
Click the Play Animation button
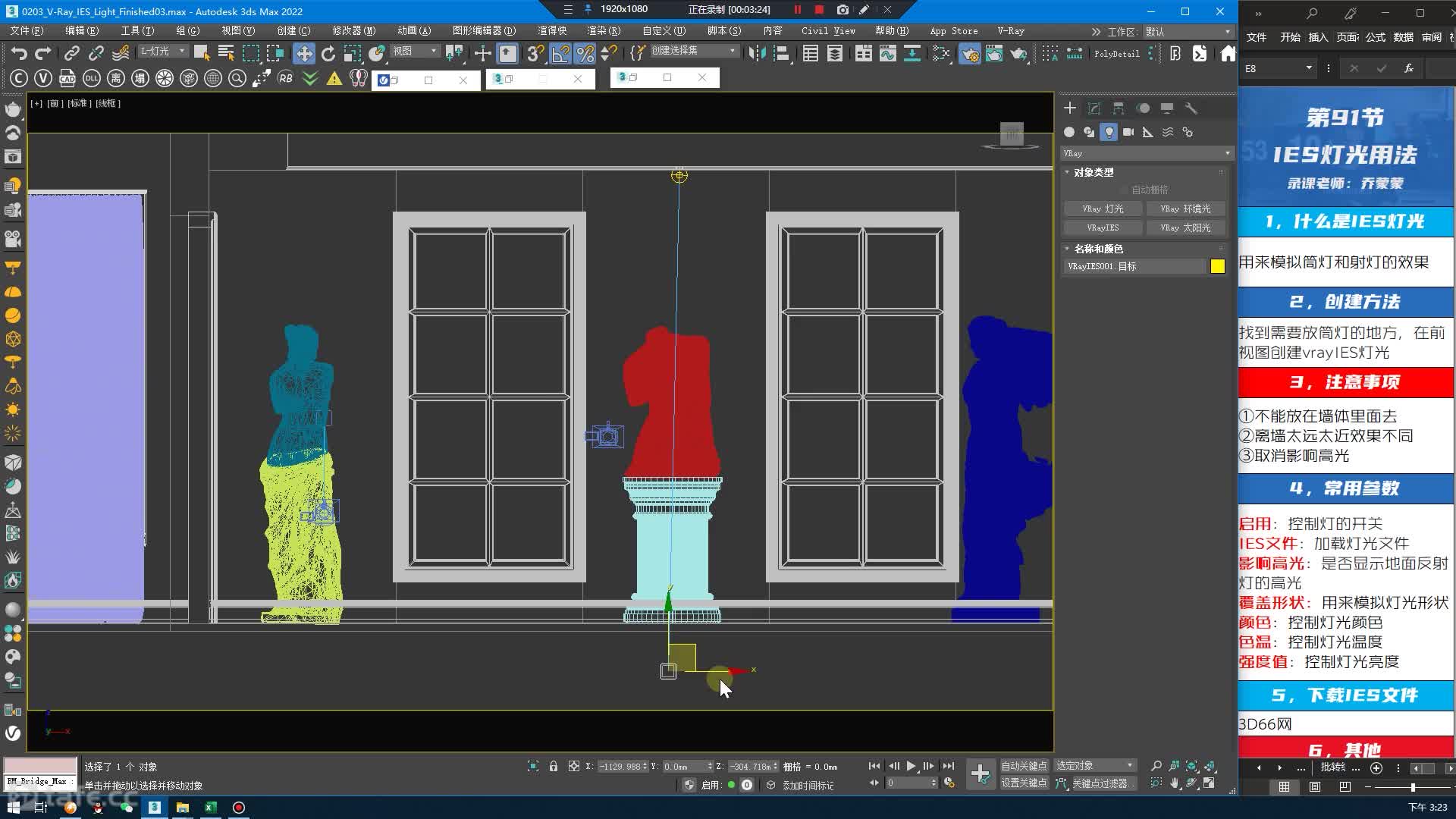click(911, 767)
